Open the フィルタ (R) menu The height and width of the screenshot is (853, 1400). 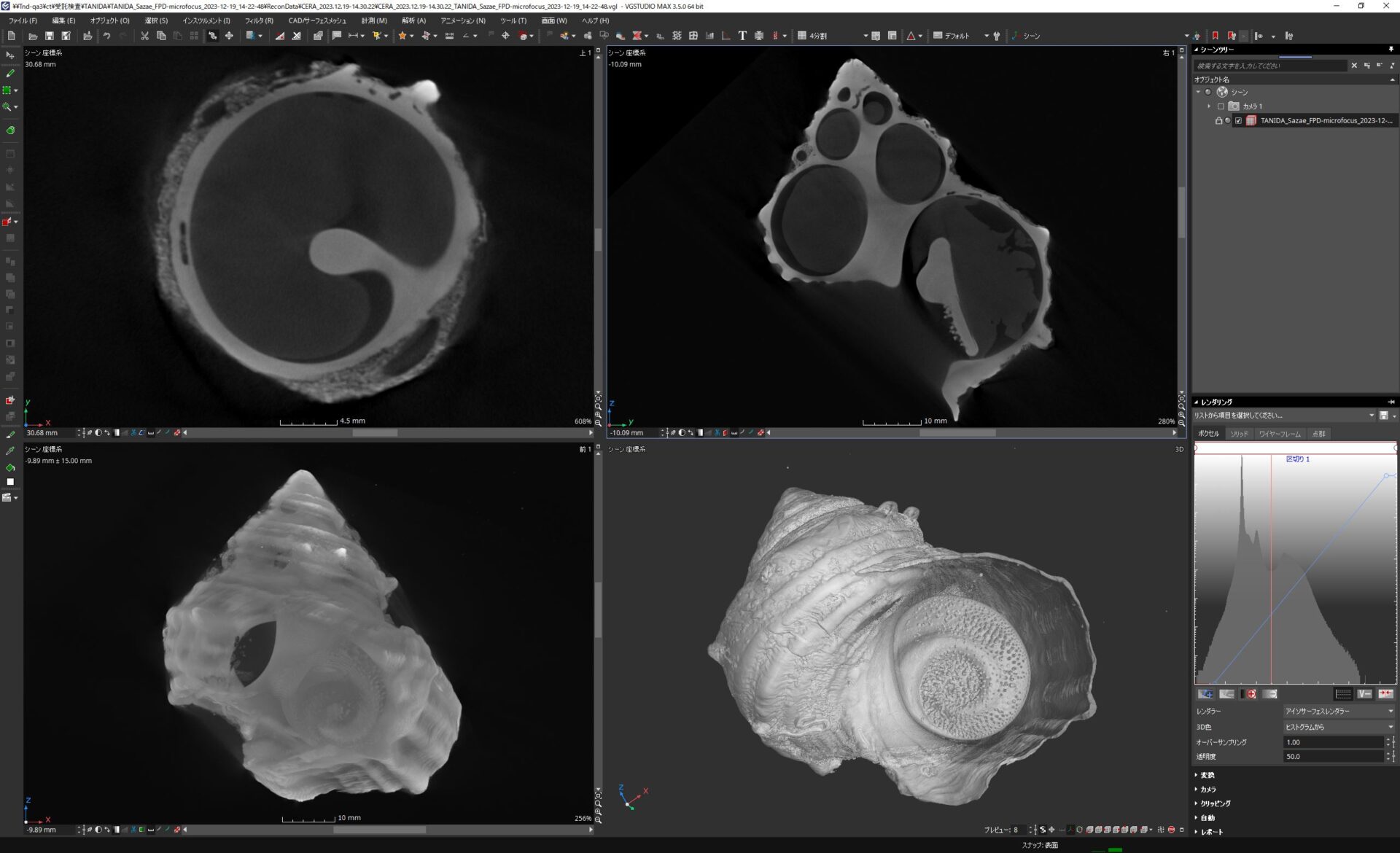pos(259,20)
